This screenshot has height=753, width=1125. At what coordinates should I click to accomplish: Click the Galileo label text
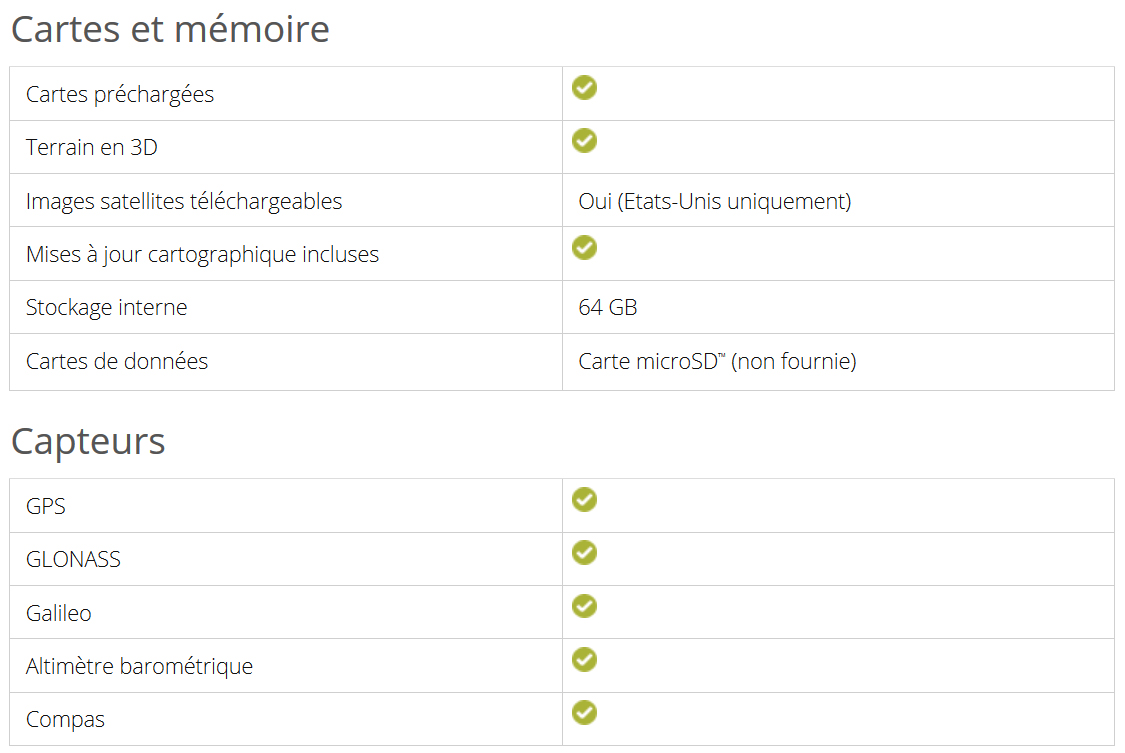pyautogui.click(x=59, y=613)
